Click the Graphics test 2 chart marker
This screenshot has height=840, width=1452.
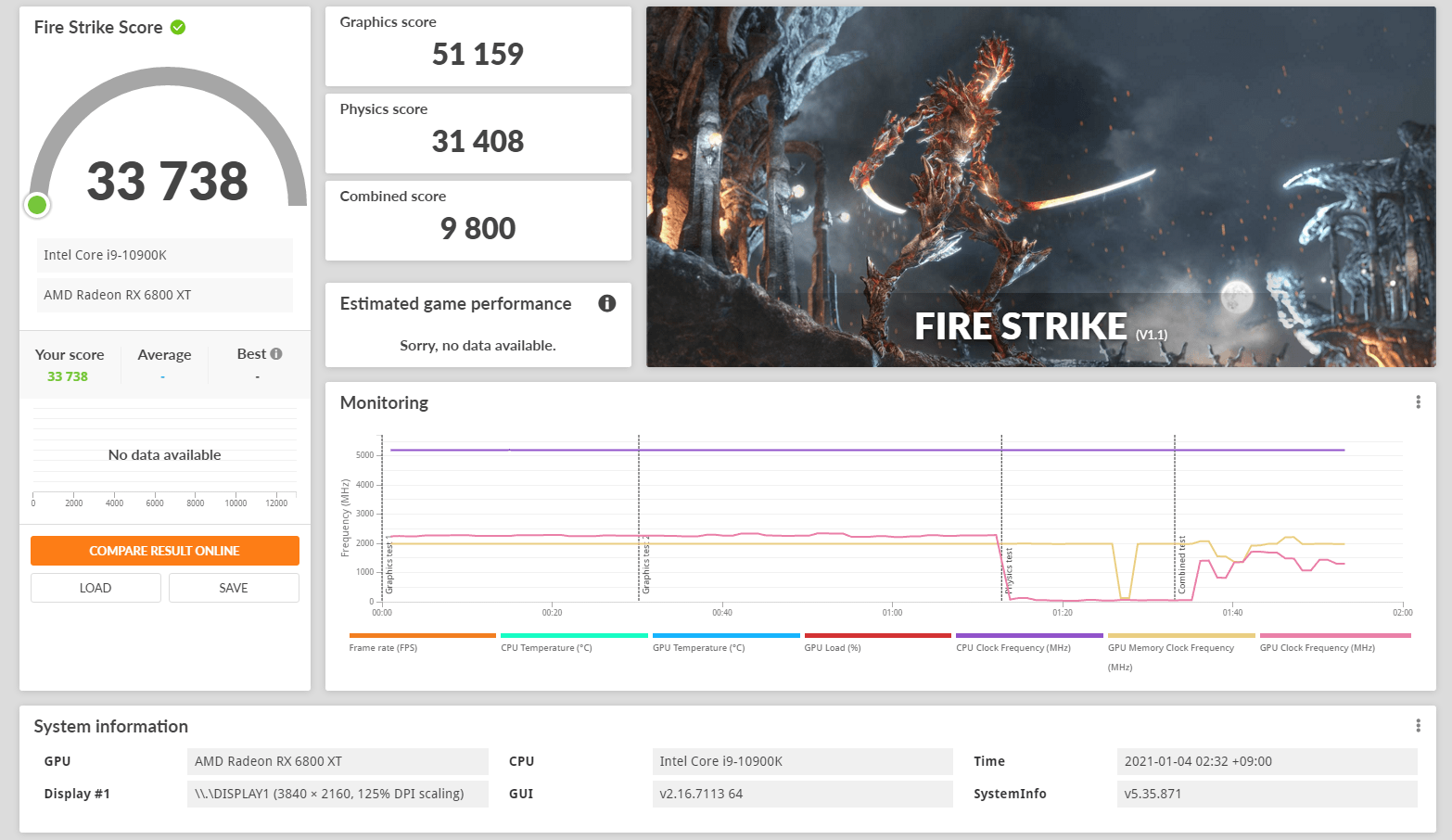[x=646, y=565]
